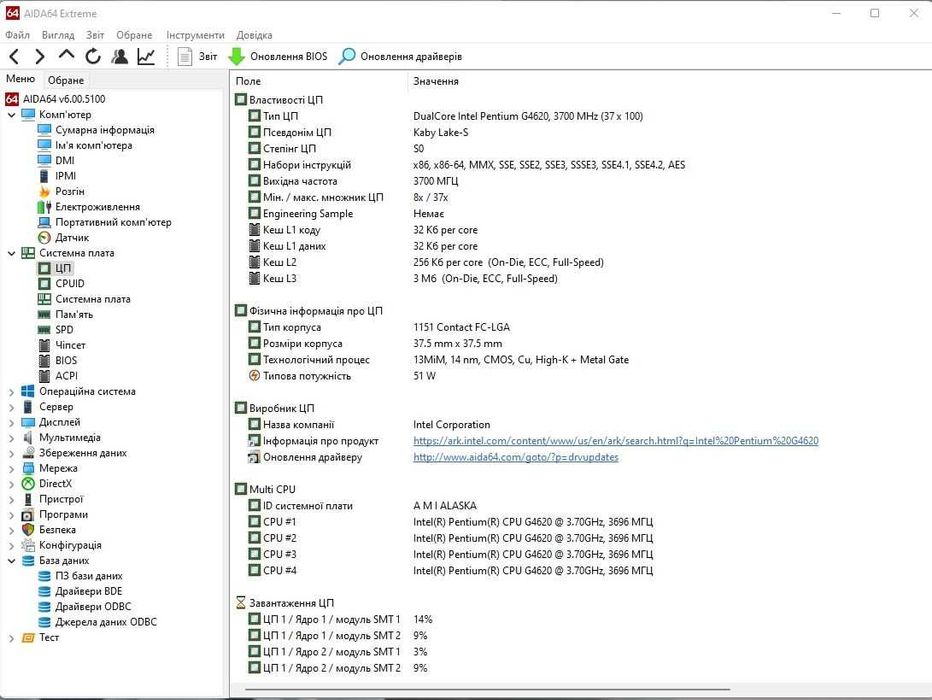Open the graph chart toolbar icon
Image resolution: width=932 pixels, height=700 pixels.
(x=146, y=56)
